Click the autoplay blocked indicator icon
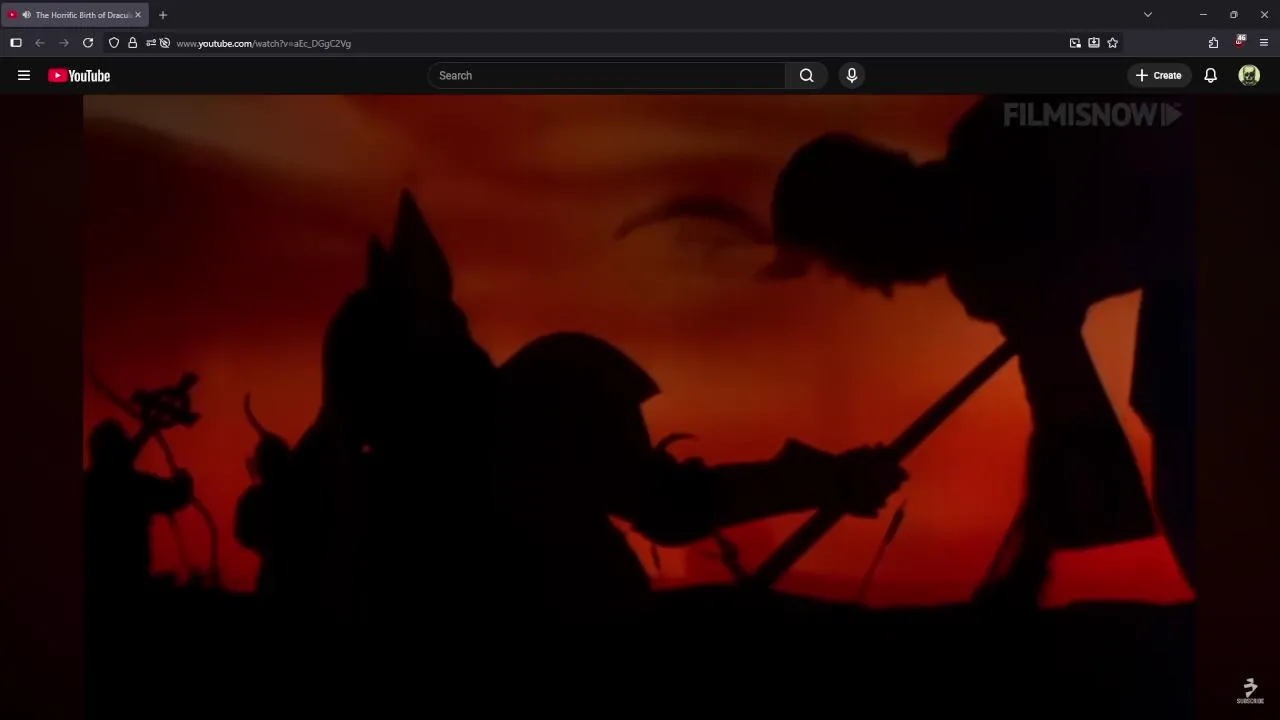This screenshot has width=1280, height=720. pyautogui.click(x=165, y=43)
